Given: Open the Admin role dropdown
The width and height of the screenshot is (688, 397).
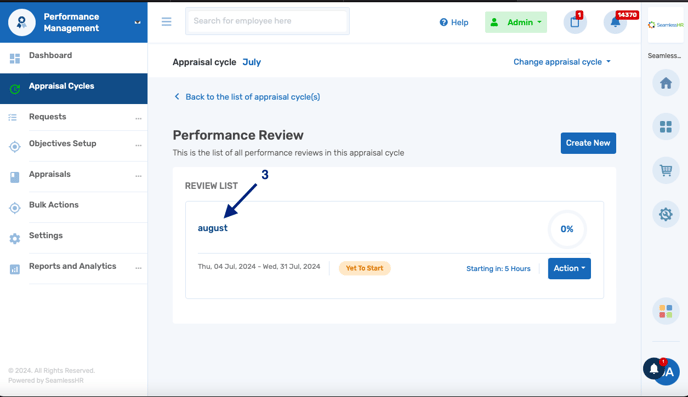Looking at the screenshot, I should (516, 22).
